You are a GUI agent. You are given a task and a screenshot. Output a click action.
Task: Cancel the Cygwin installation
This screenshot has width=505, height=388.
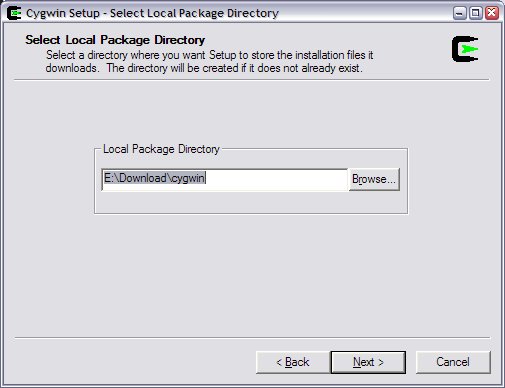pyautogui.click(x=453, y=362)
